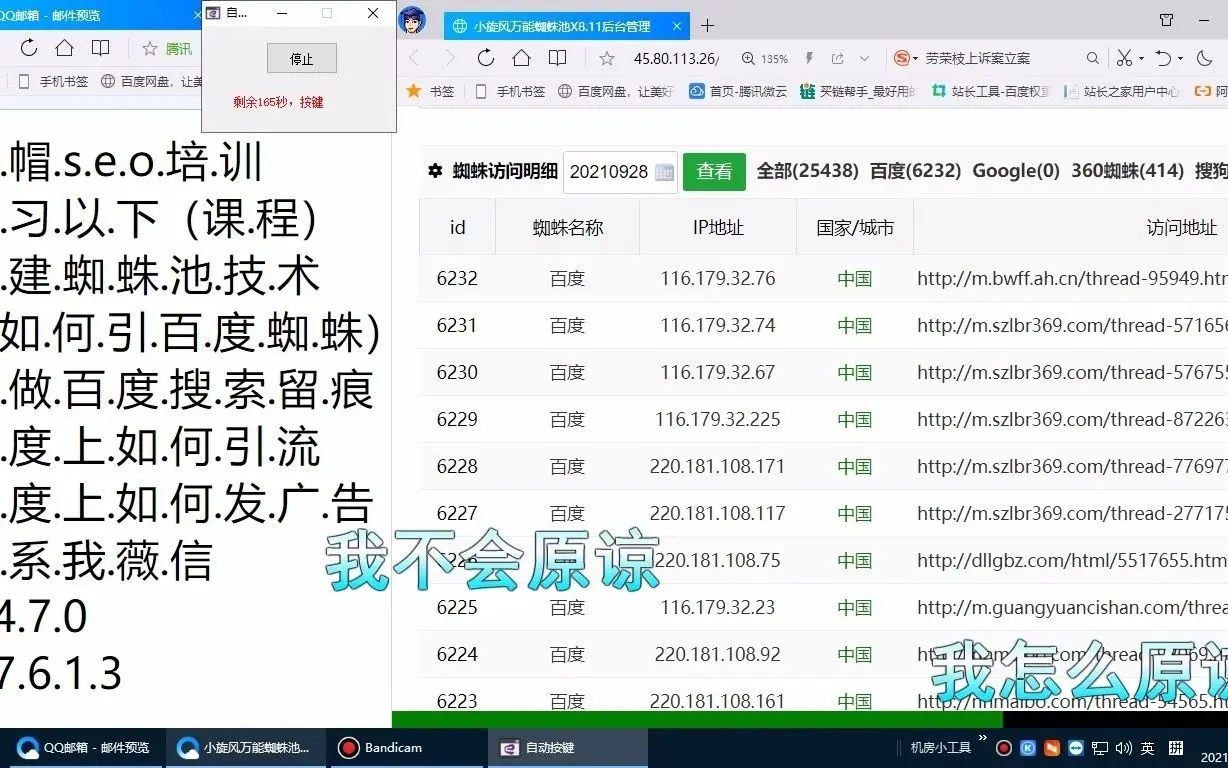Screen dimensions: 1228x768
Task: Open dllgbz.com/html/5517655 link
Action: [1072, 560]
